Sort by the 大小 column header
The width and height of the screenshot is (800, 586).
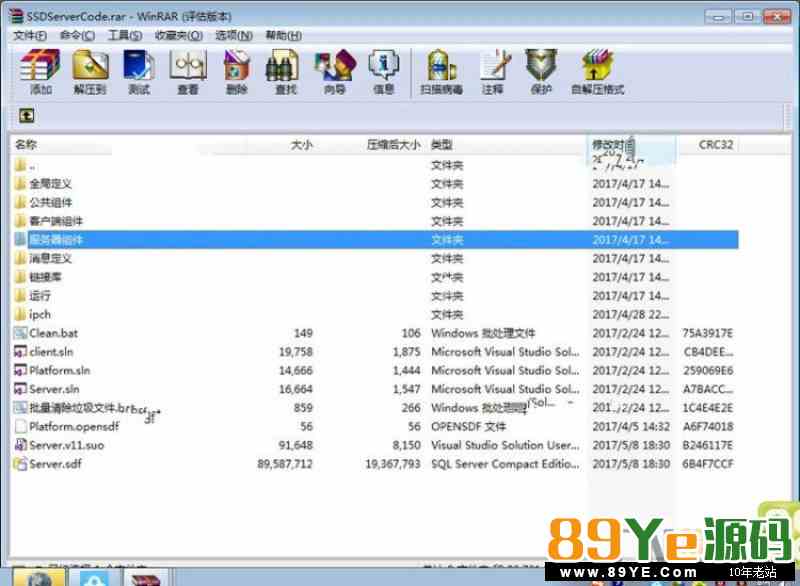[301, 145]
